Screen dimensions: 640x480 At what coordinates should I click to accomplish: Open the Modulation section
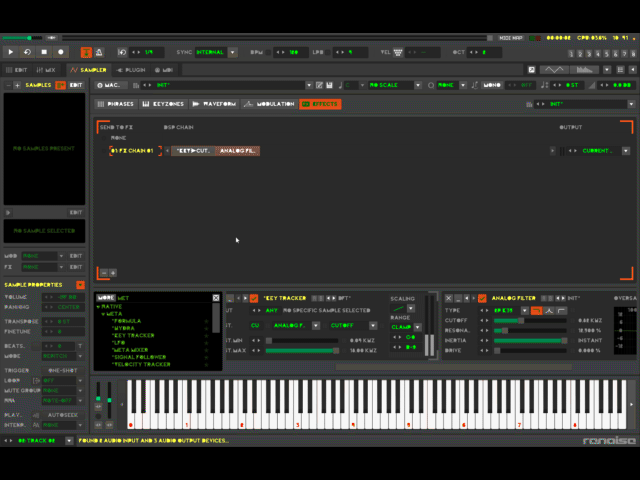click(x=269, y=104)
